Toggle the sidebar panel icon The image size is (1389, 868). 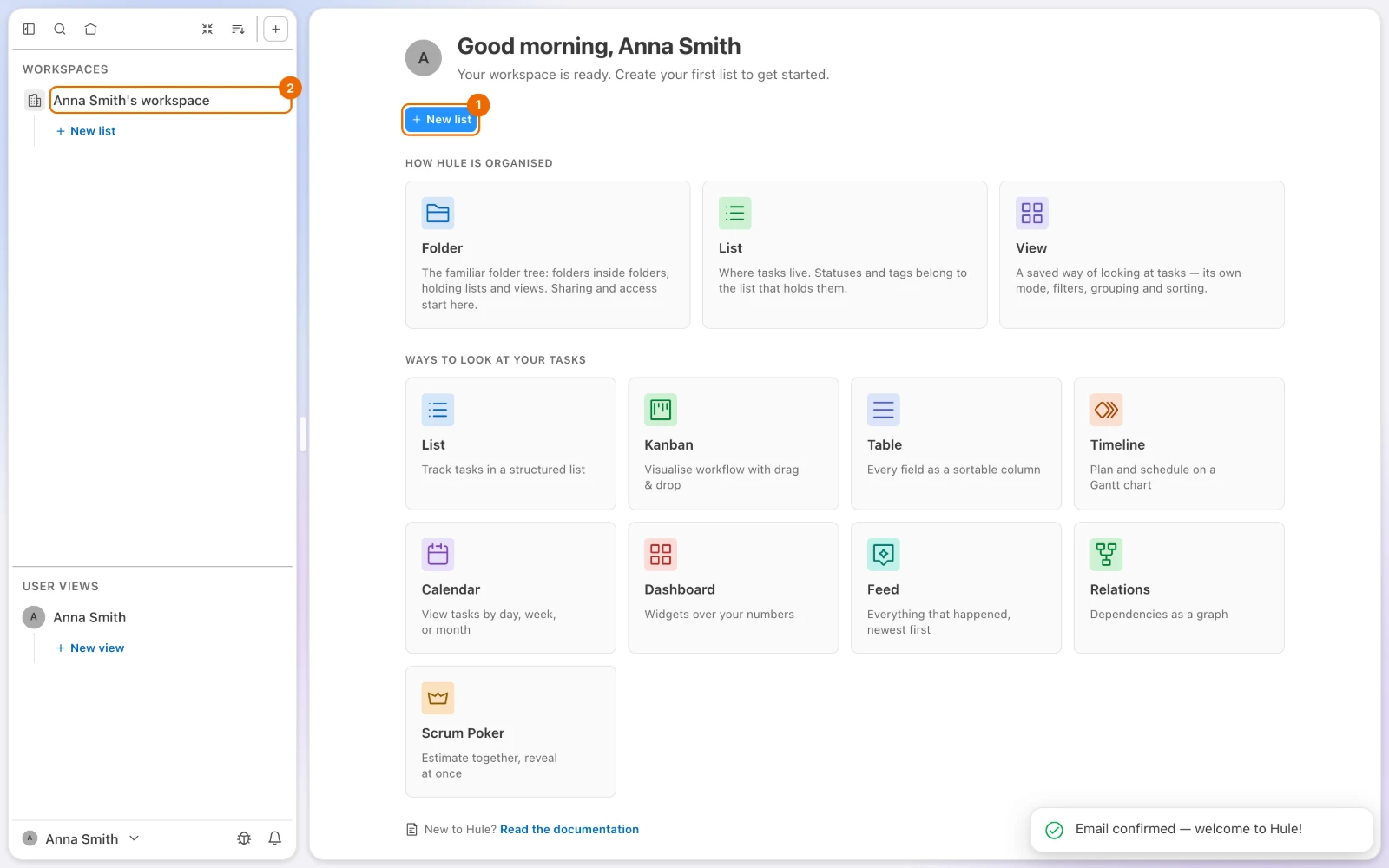click(29, 29)
